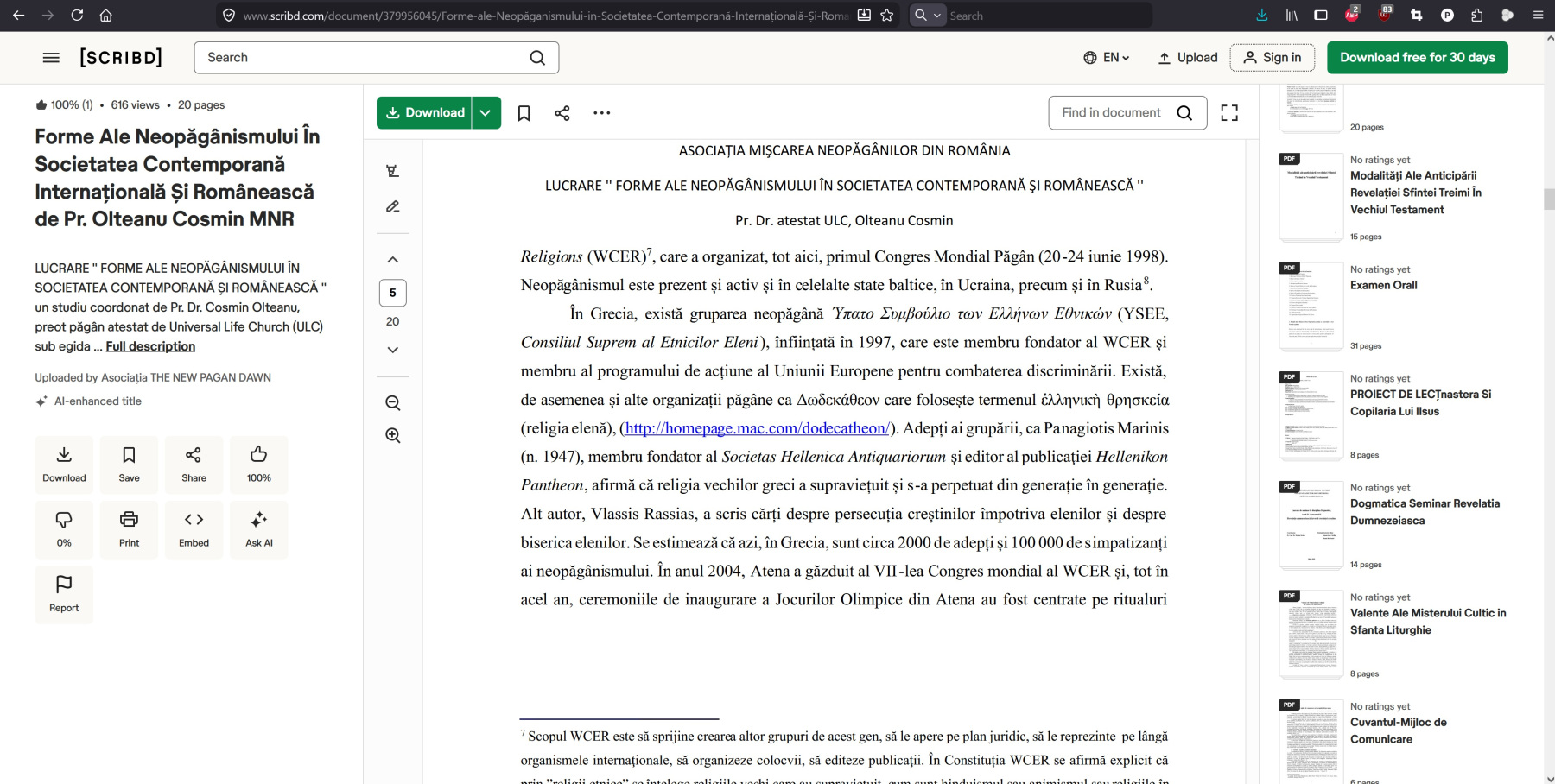This screenshot has height=784, width=1555.
Task: Enter fullscreen document view
Action: (x=1229, y=113)
